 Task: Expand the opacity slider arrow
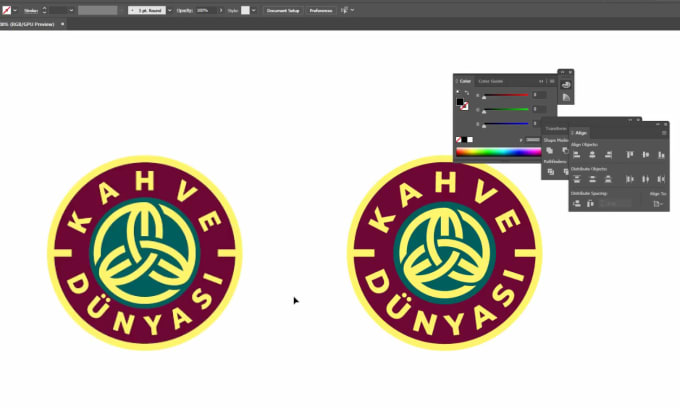tap(221, 10)
